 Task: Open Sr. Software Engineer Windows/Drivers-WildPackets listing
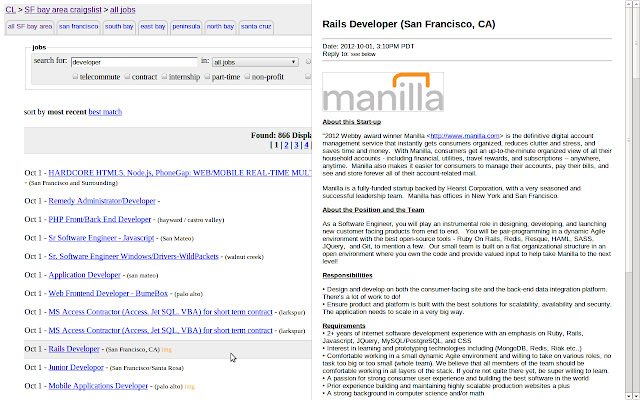(133, 256)
